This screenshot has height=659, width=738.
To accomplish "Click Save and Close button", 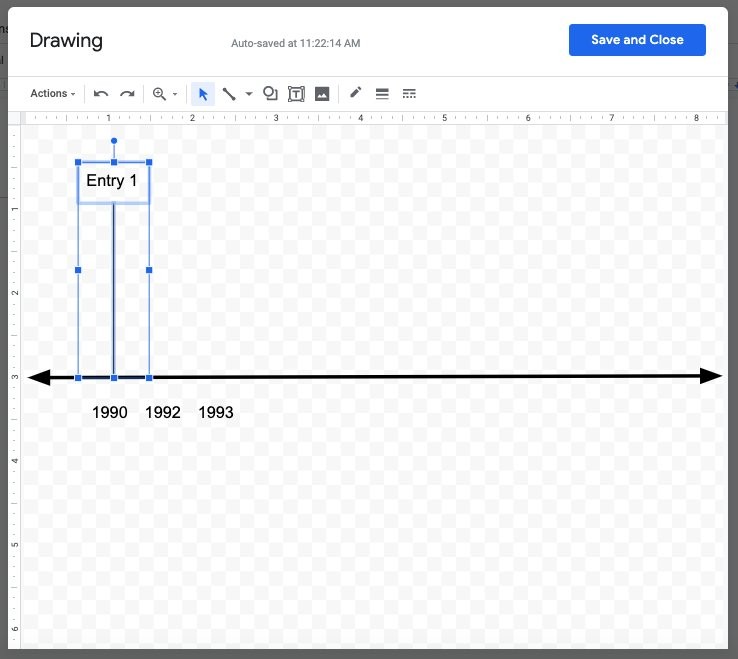I will tap(637, 40).
